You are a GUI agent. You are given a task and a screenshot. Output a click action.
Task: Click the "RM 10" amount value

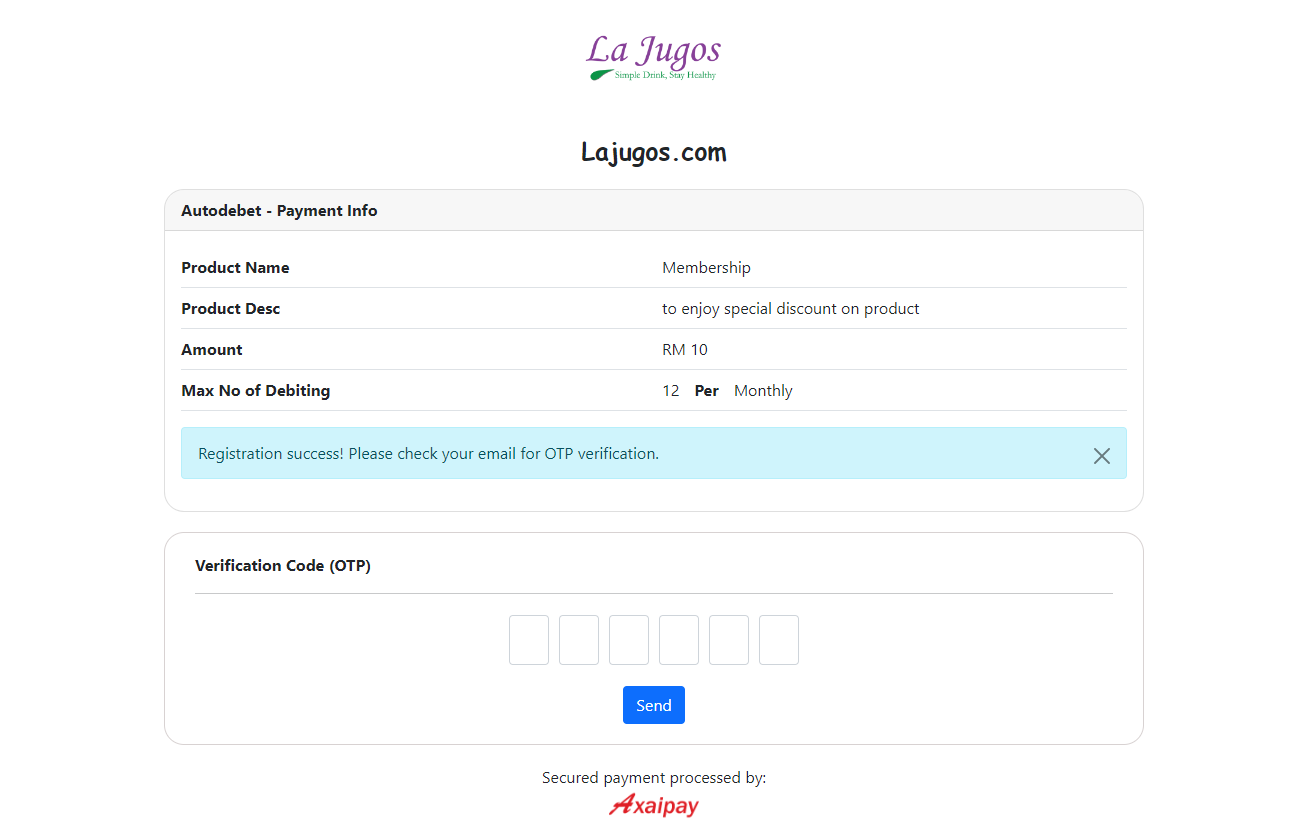(x=685, y=350)
